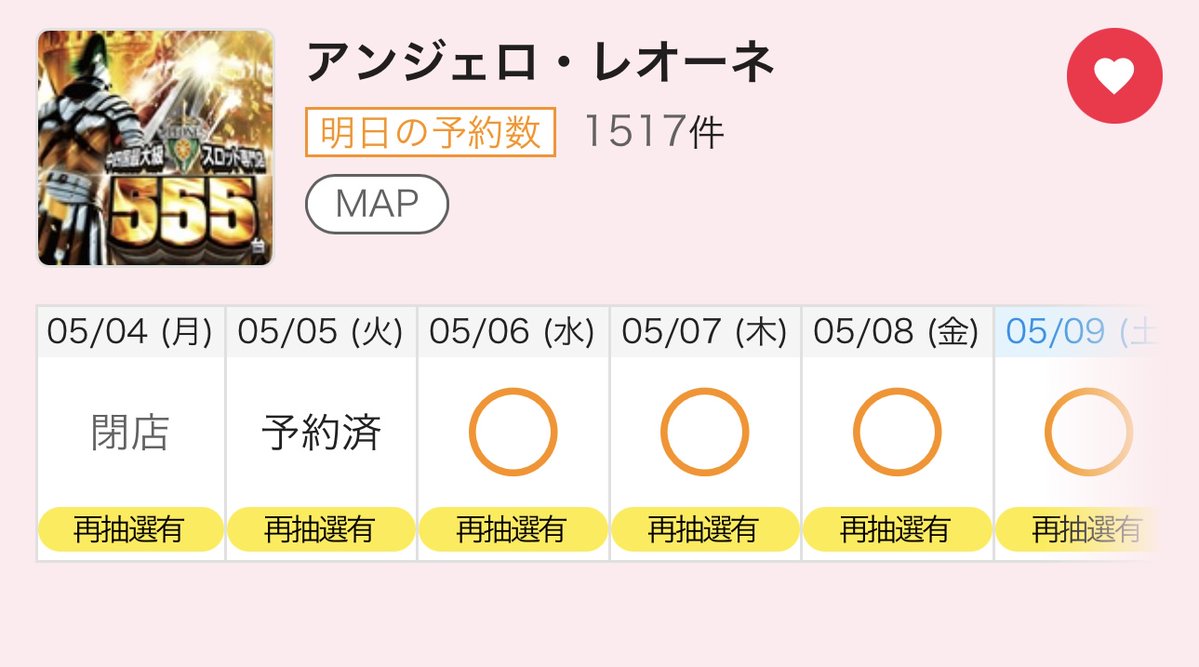Screen dimensions: 1199x667
Task: Select the 05/09 availability circle
Action: pos(1088,432)
